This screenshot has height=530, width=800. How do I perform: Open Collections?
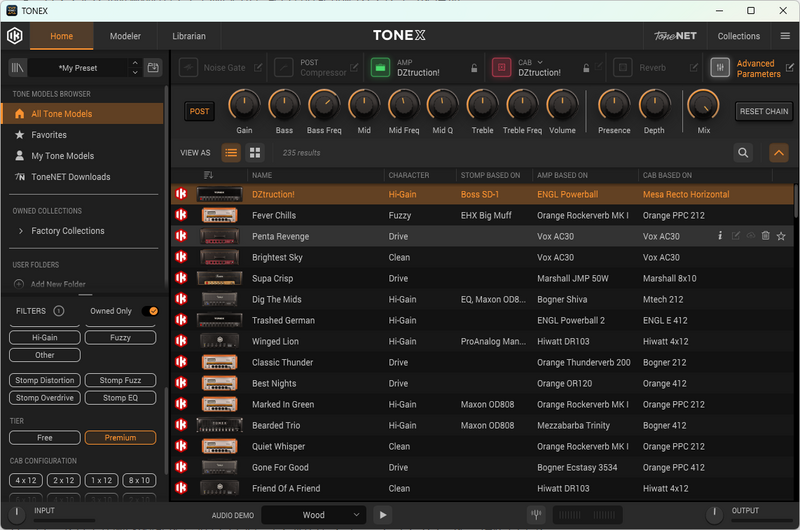[x=738, y=36]
